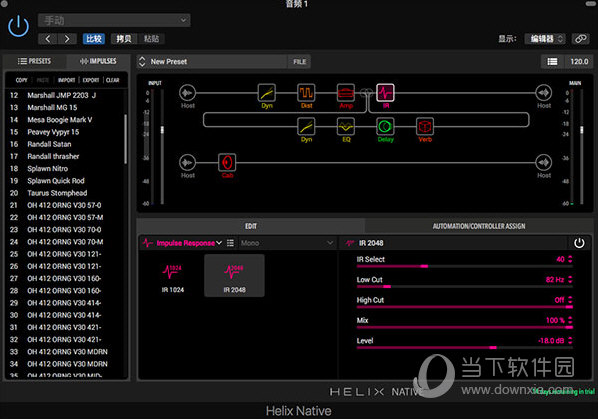Adjust the IR Select slider
The image size is (598, 419).
point(465,266)
